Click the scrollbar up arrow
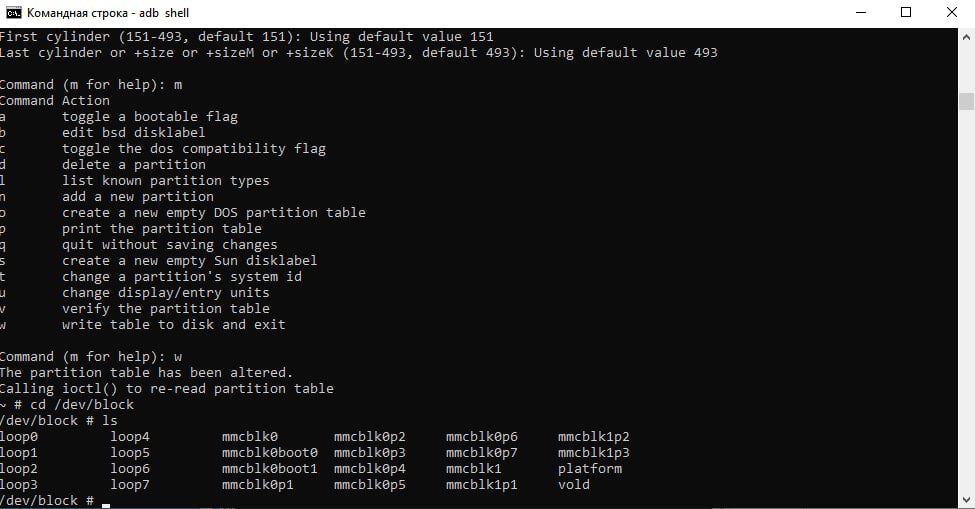This screenshot has width=975, height=509. pos(966,37)
